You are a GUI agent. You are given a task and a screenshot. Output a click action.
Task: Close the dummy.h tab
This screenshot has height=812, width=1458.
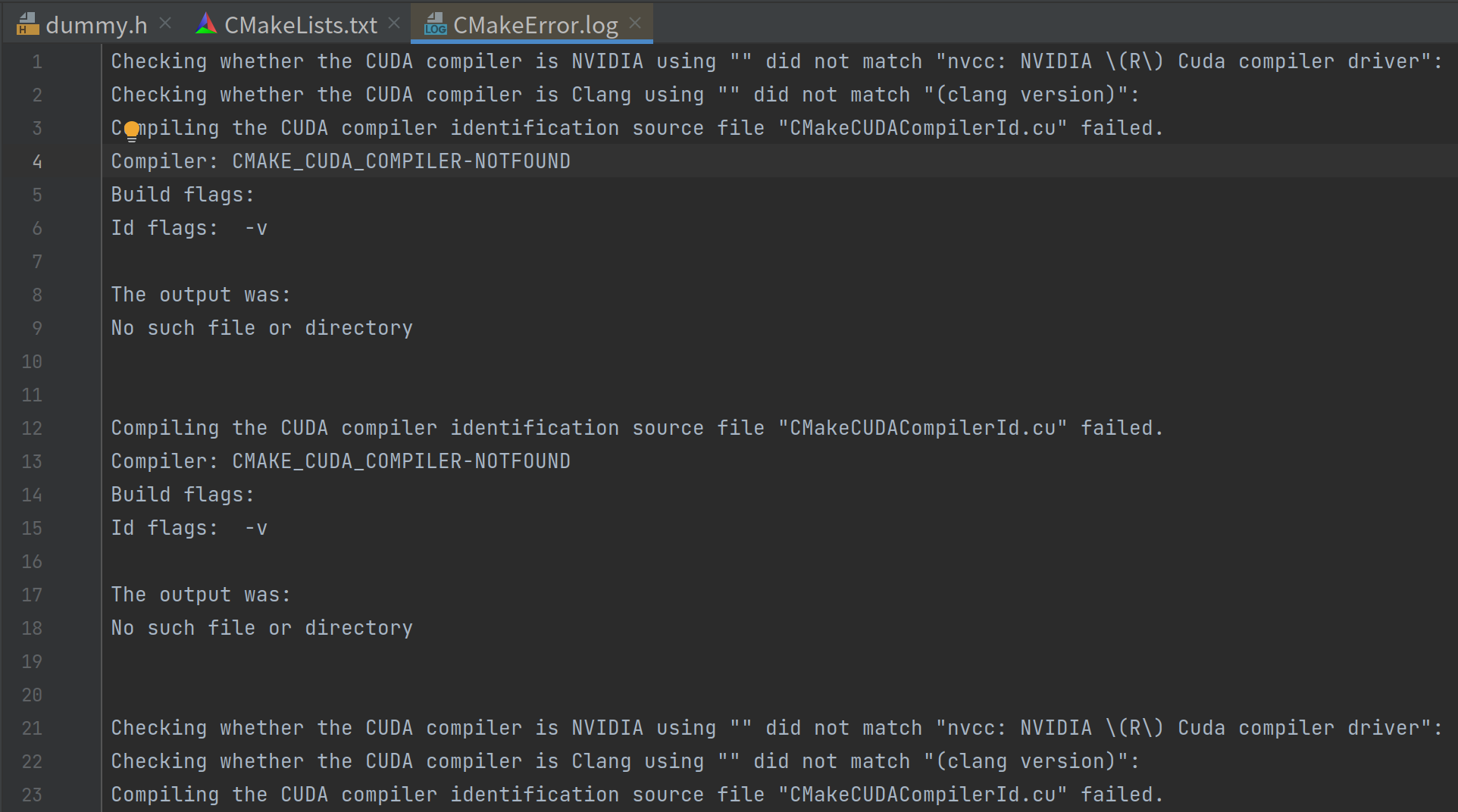165,23
